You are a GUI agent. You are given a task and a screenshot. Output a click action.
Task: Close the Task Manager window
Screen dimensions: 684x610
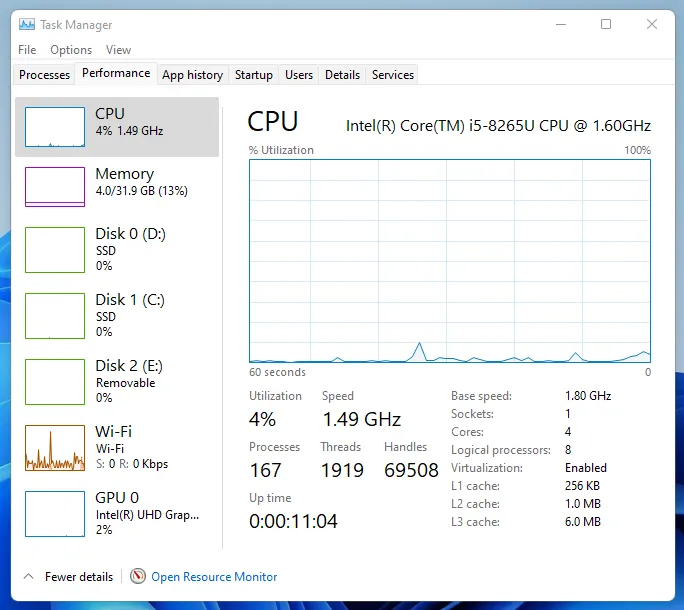point(652,24)
